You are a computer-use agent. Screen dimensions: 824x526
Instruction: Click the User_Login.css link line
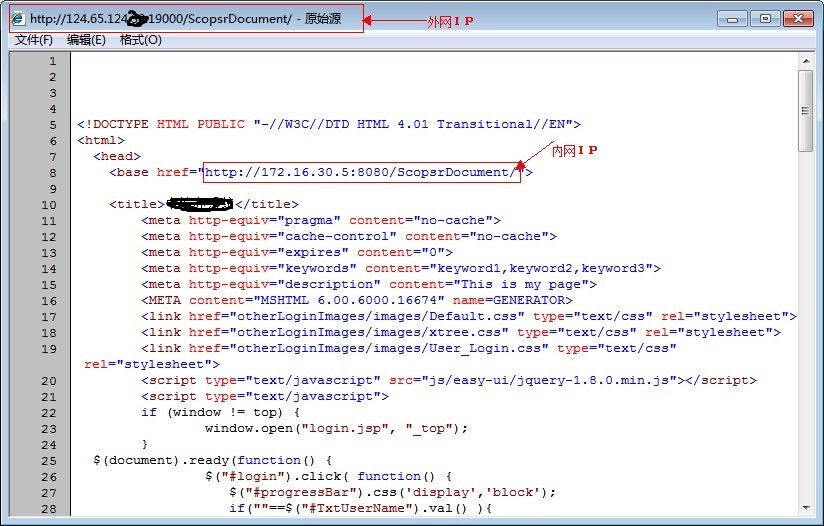pyautogui.click(x=409, y=348)
